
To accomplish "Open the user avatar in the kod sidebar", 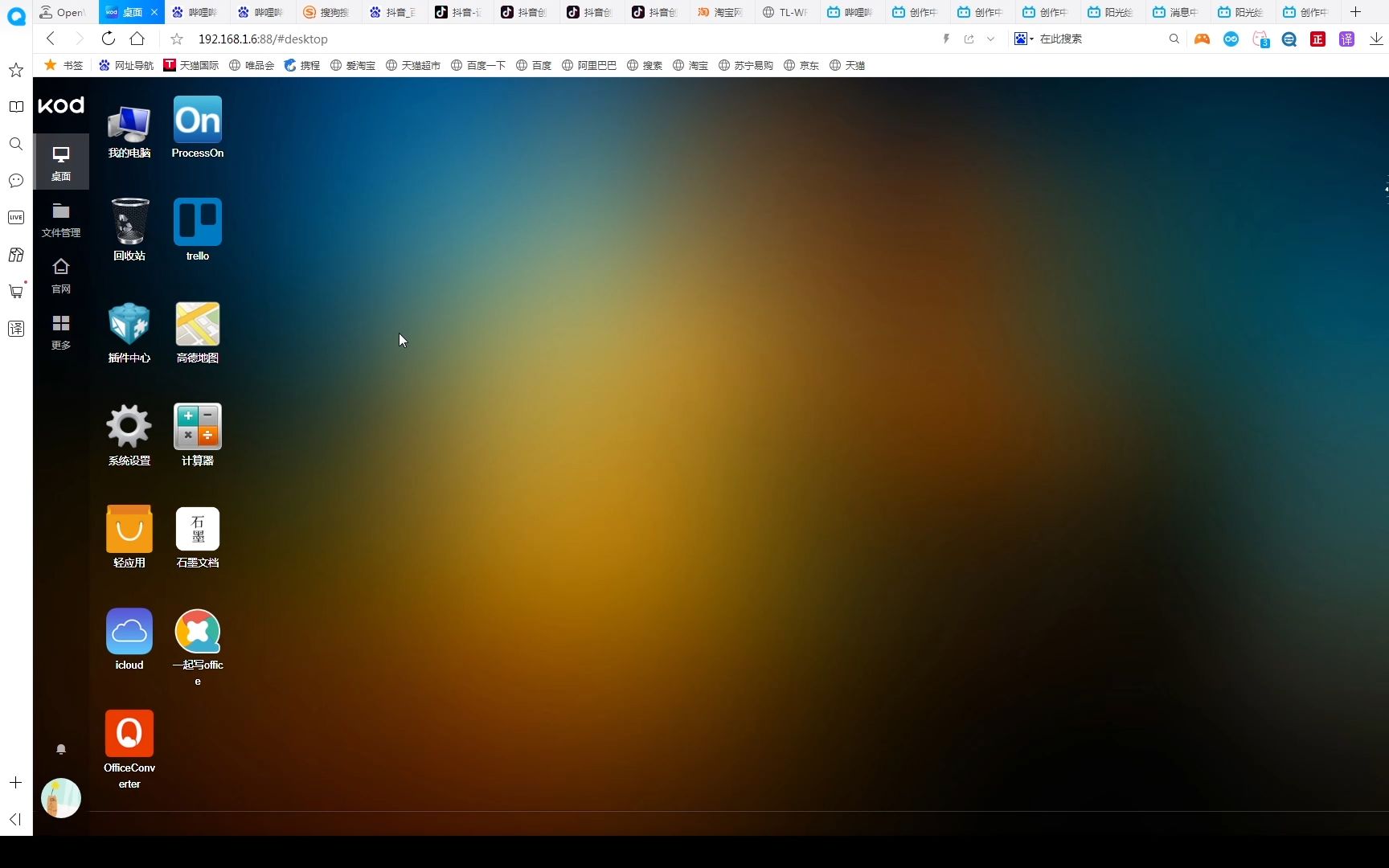I will (61, 798).
